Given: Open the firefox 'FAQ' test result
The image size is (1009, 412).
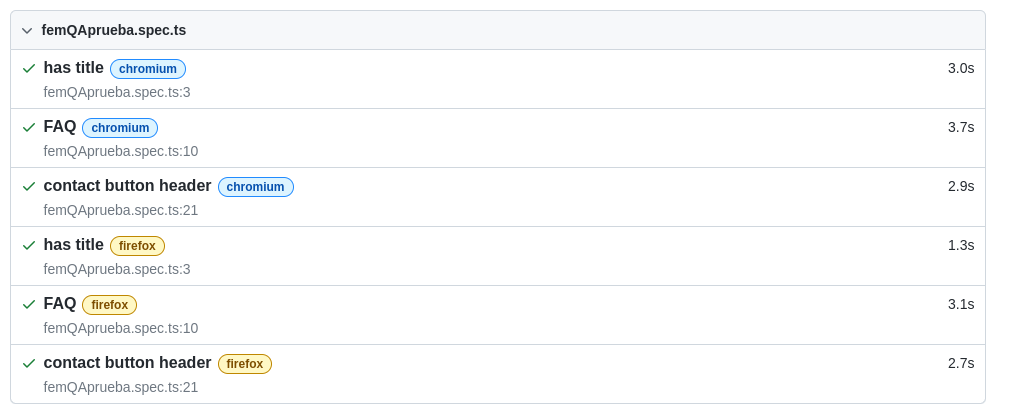Looking at the screenshot, I should [x=60, y=304].
